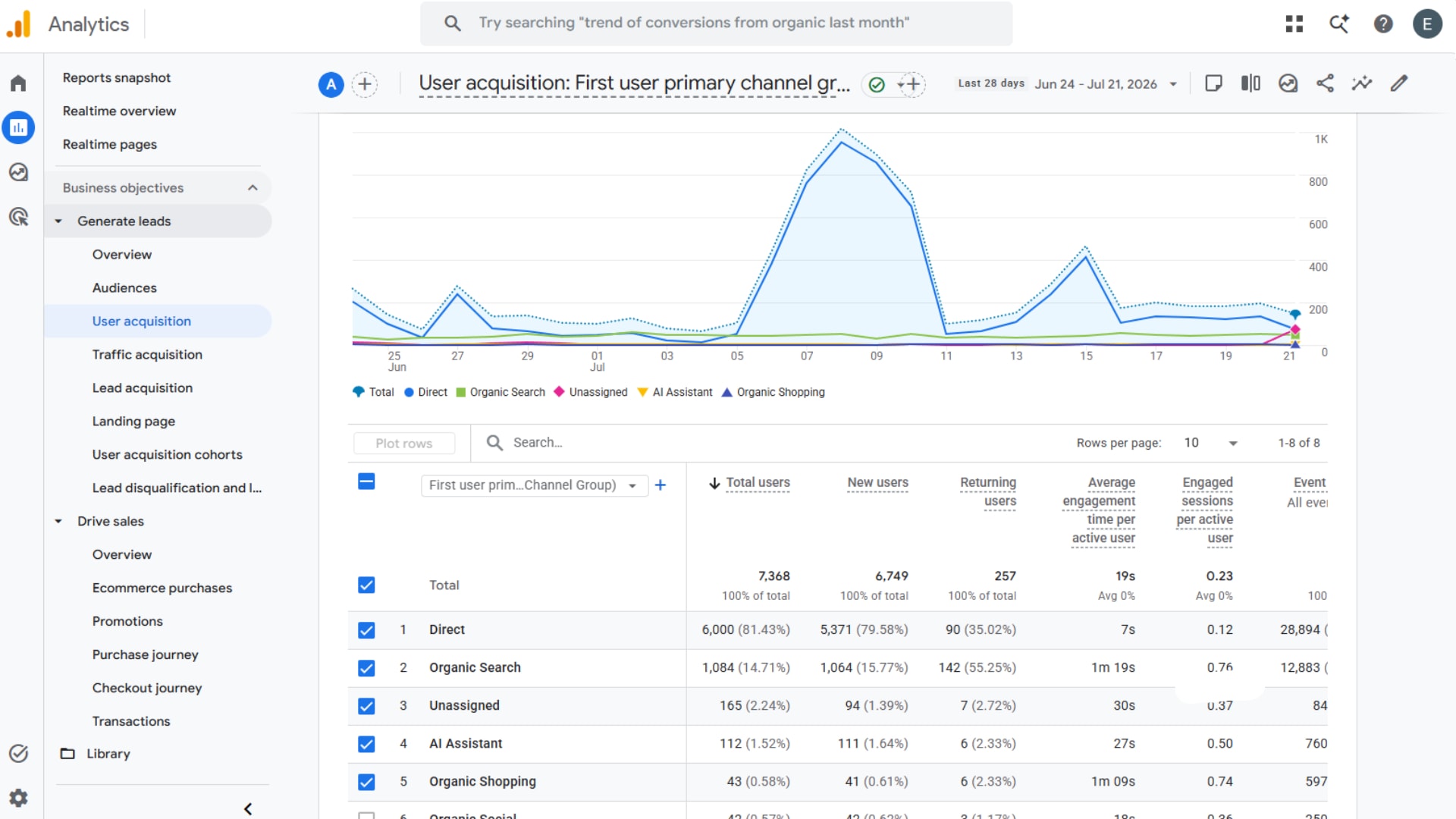Image resolution: width=1456 pixels, height=819 pixels.
Task: Collapse the Drive sales group arrow
Action: pos(58,522)
